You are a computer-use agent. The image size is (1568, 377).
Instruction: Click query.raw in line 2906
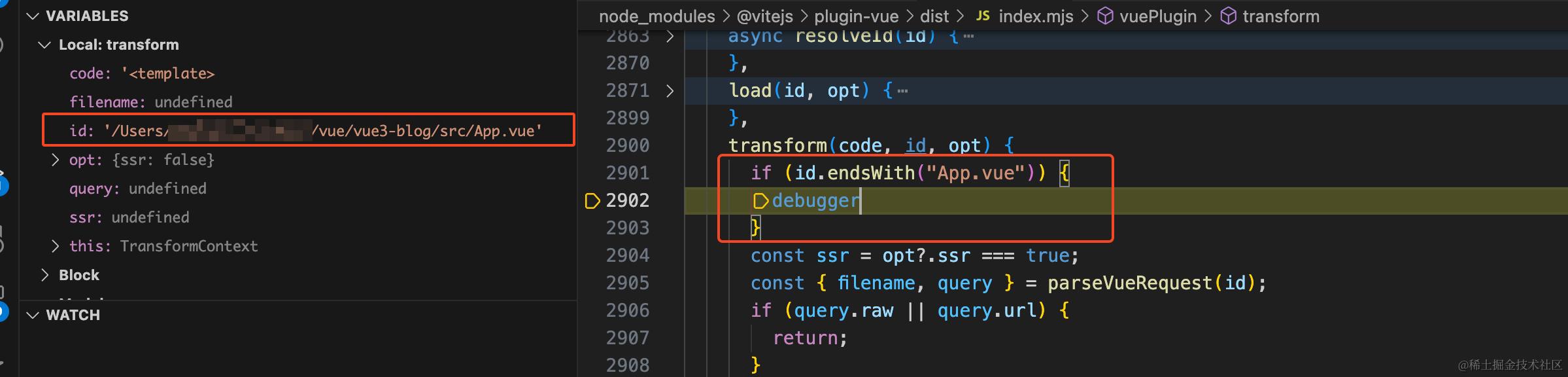click(x=844, y=310)
